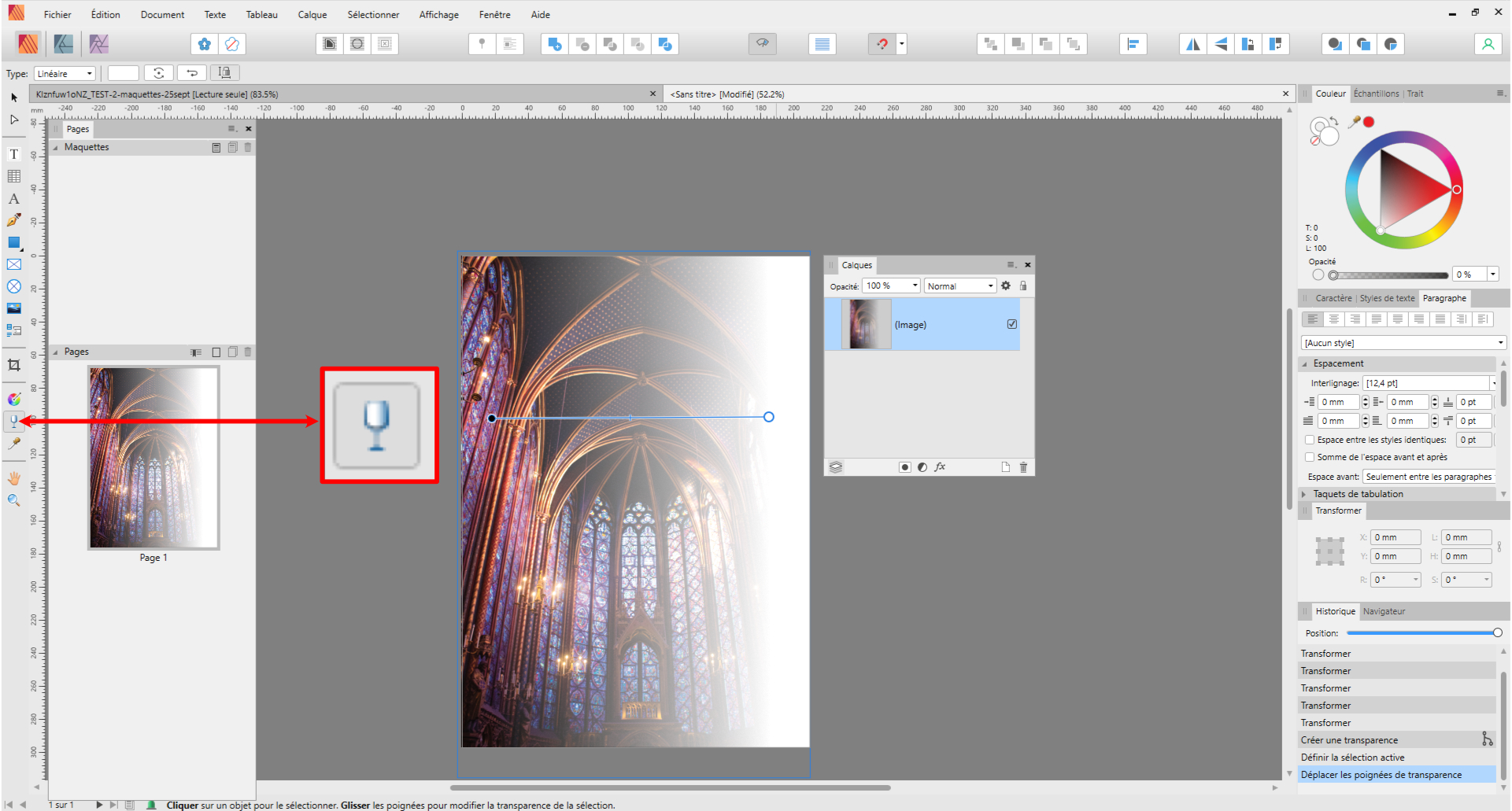Click the Flip Horizontal toolbar icon

(1193, 44)
